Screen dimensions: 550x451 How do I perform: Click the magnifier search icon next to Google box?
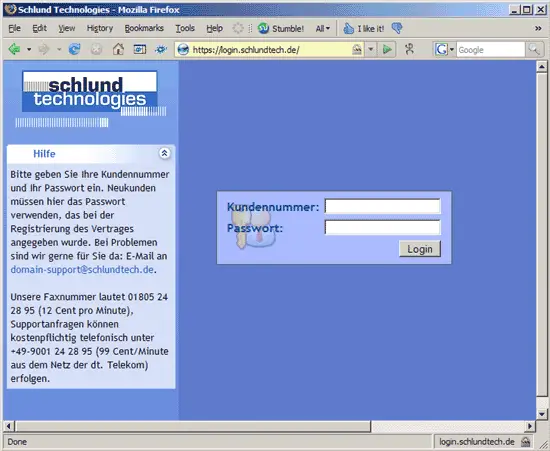534,49
